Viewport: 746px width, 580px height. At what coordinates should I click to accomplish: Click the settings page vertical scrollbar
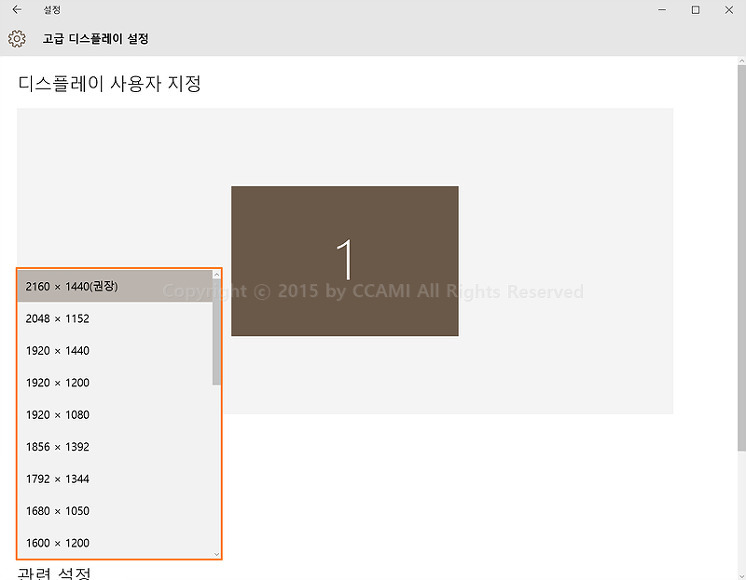click(x=742, y=258)
